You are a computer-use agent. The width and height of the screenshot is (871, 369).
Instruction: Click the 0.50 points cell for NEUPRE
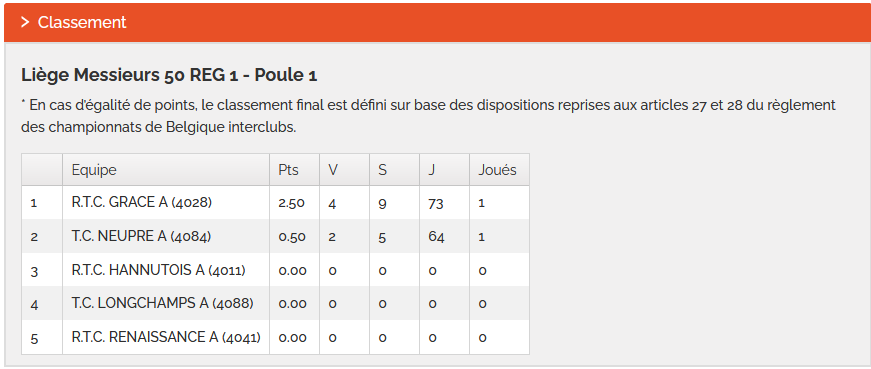coord(292,237)
